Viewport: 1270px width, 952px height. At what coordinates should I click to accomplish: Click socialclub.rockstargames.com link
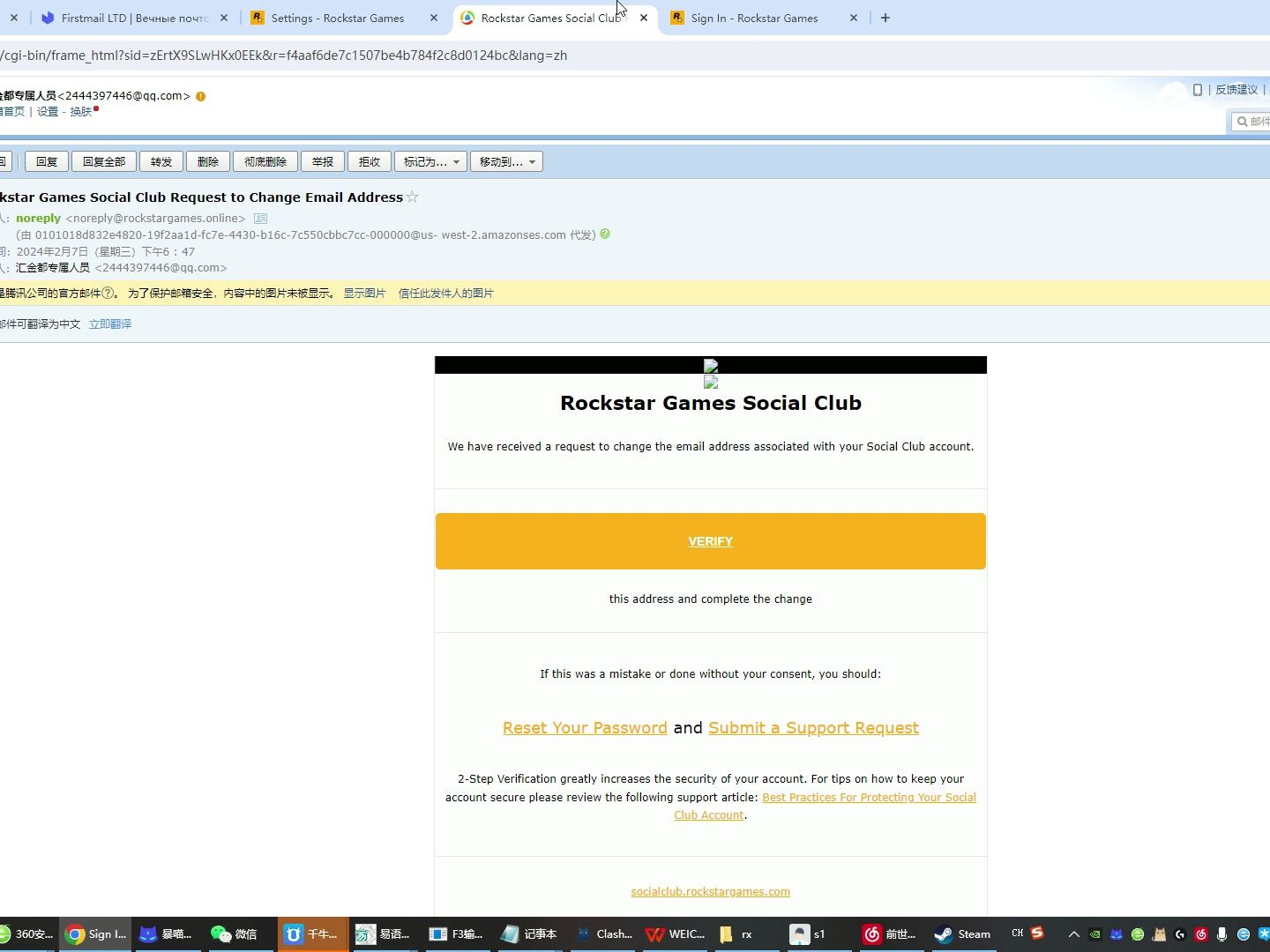point(711,892)
